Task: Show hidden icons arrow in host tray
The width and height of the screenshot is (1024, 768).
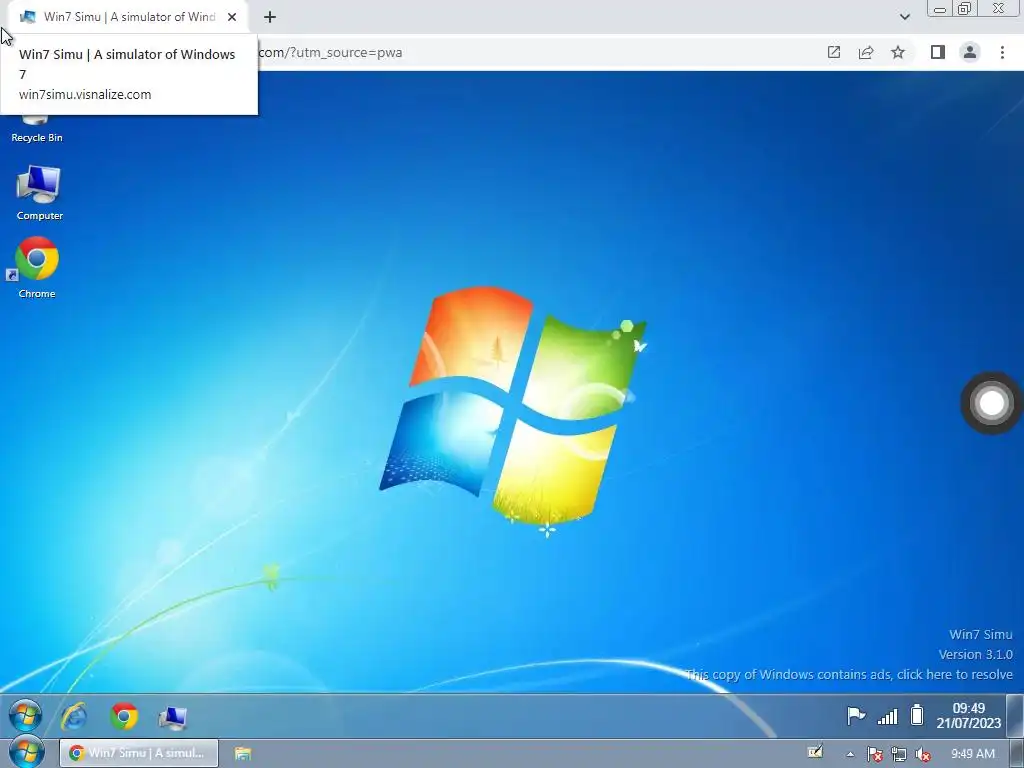Action: (850, 754)
